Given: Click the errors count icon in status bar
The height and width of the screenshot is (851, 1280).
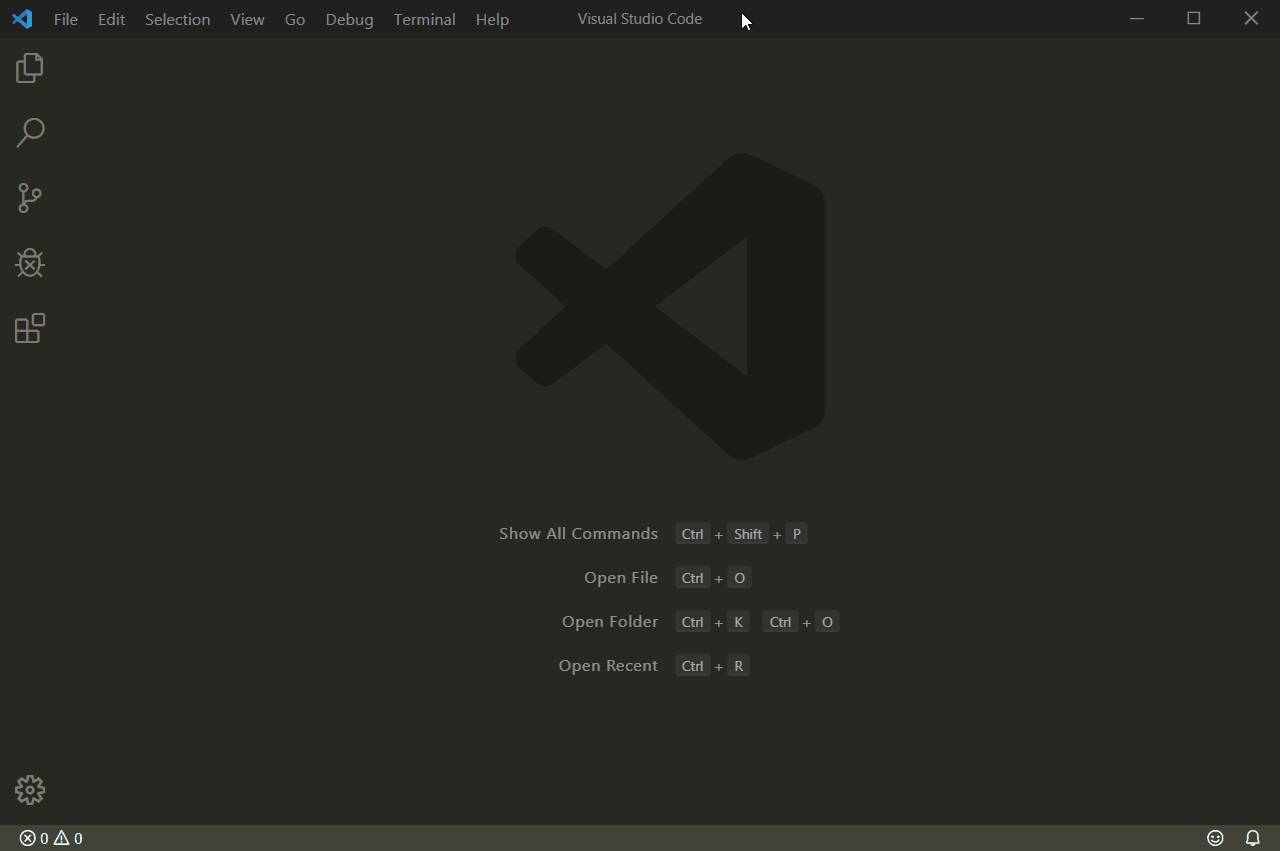Looking at the screenshot, I should point(28,838).
